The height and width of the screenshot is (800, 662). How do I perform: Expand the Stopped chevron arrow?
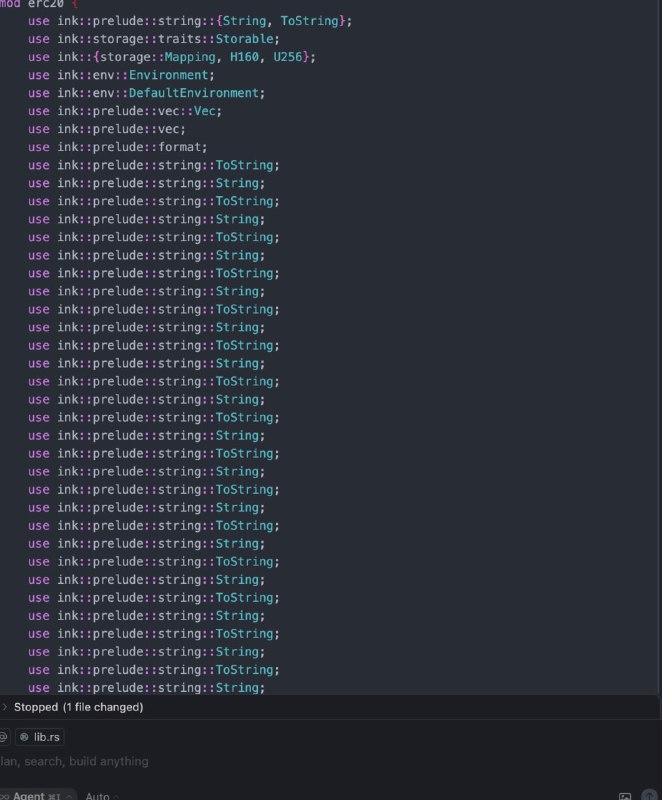pyautogui.click(x=5, y=707)
